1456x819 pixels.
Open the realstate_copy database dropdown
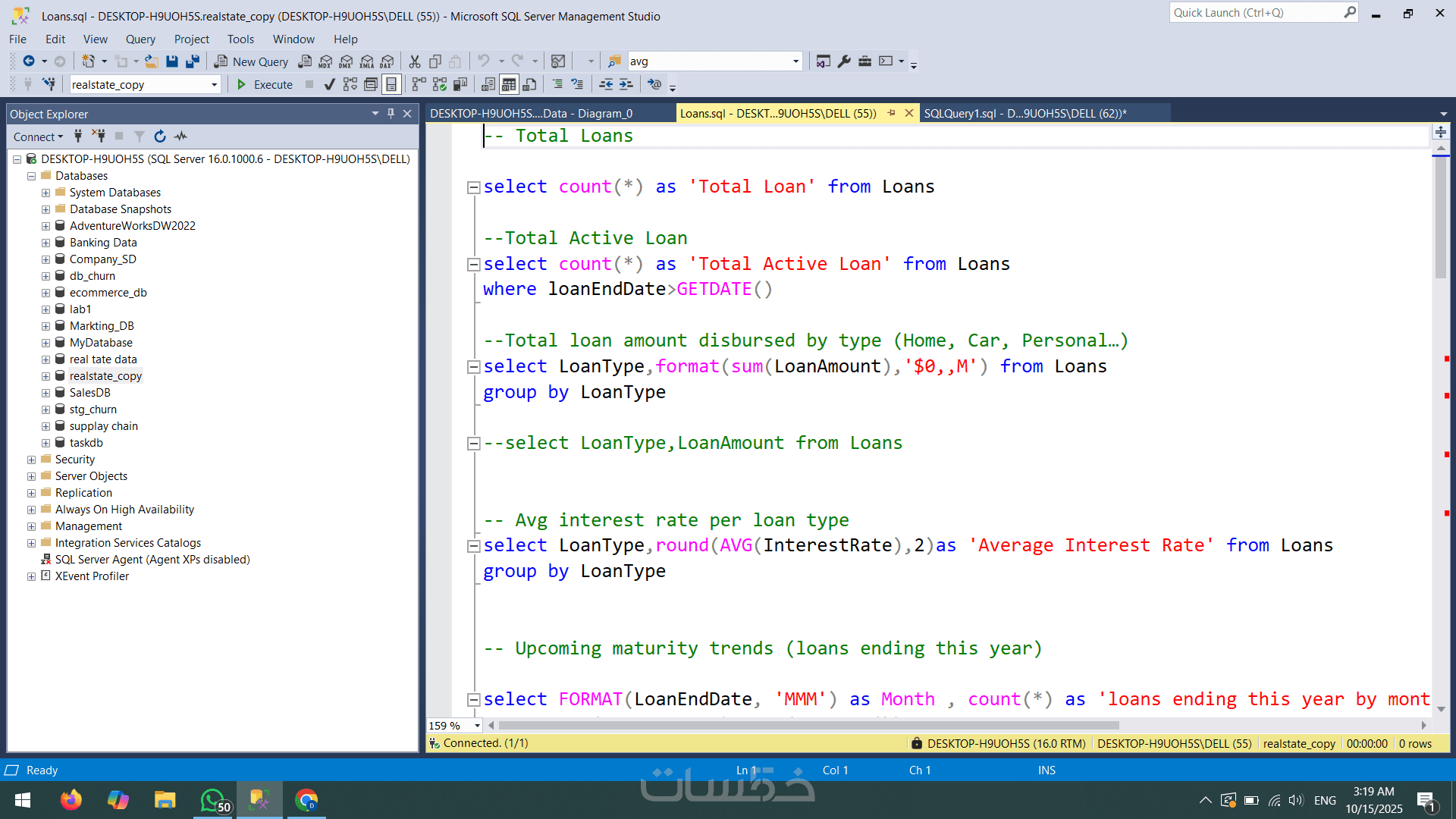214,84
